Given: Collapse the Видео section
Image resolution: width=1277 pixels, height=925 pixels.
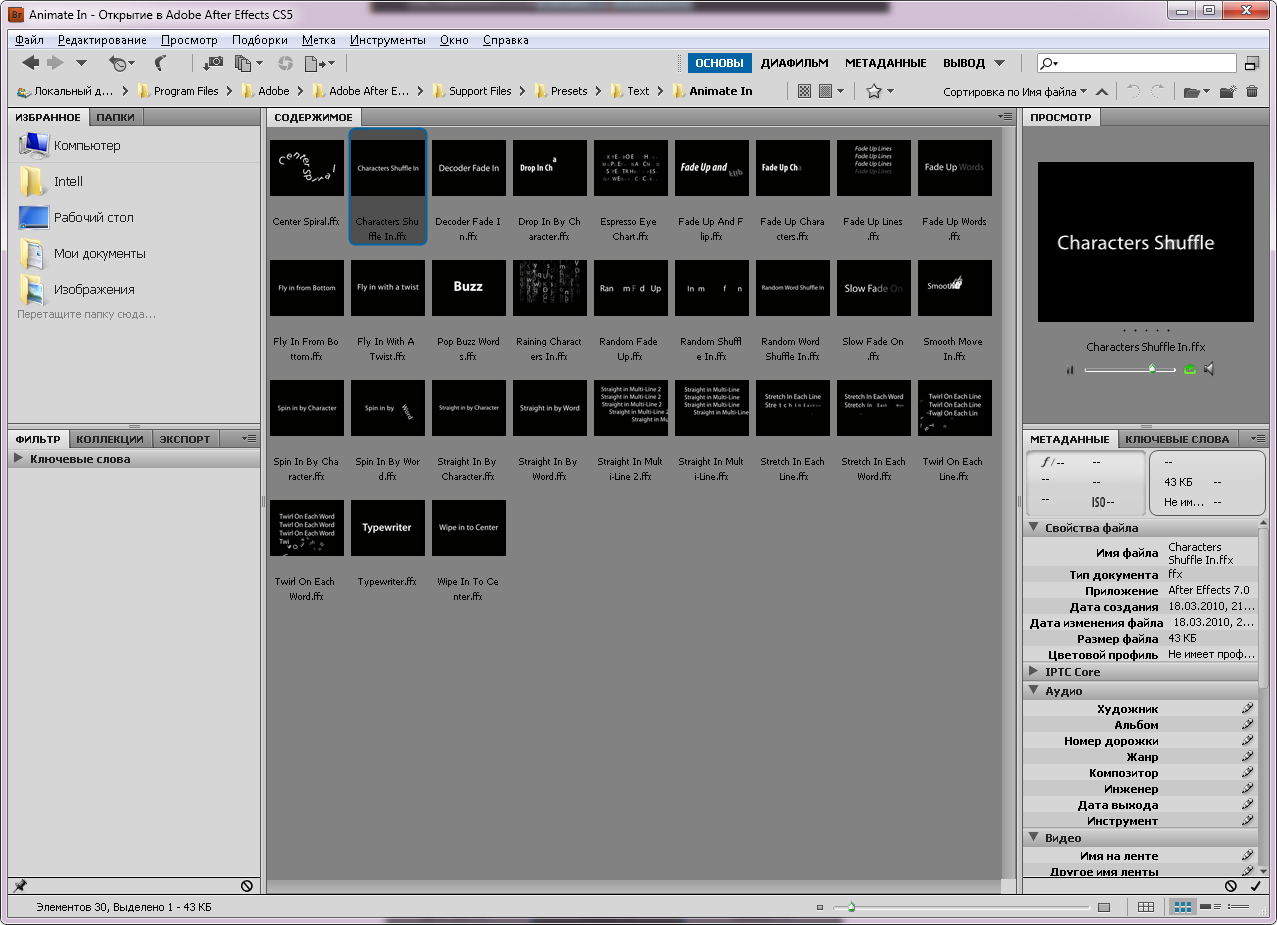Looking at the screenshot, I should point(1034,838).
